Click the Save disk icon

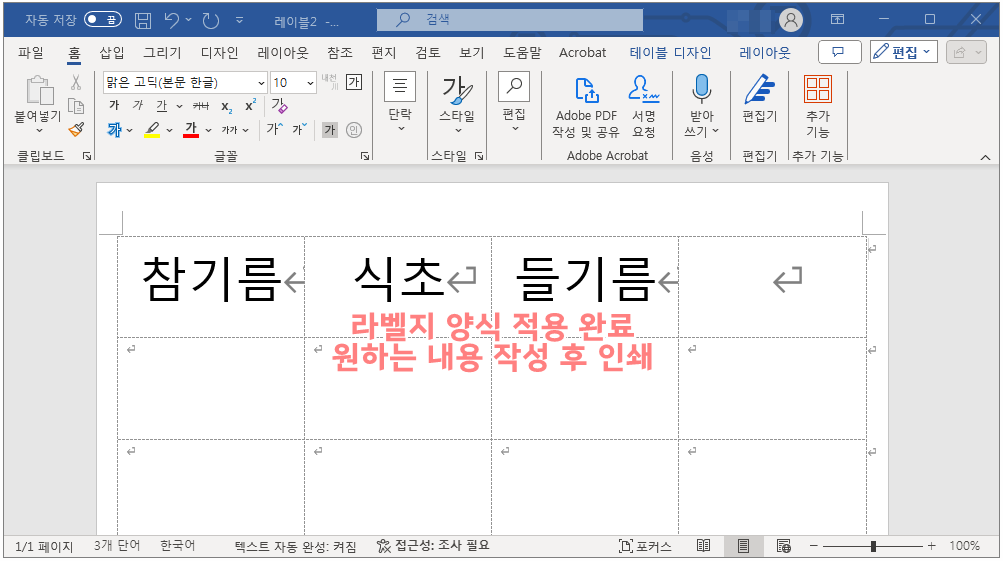tap(143, 20)
